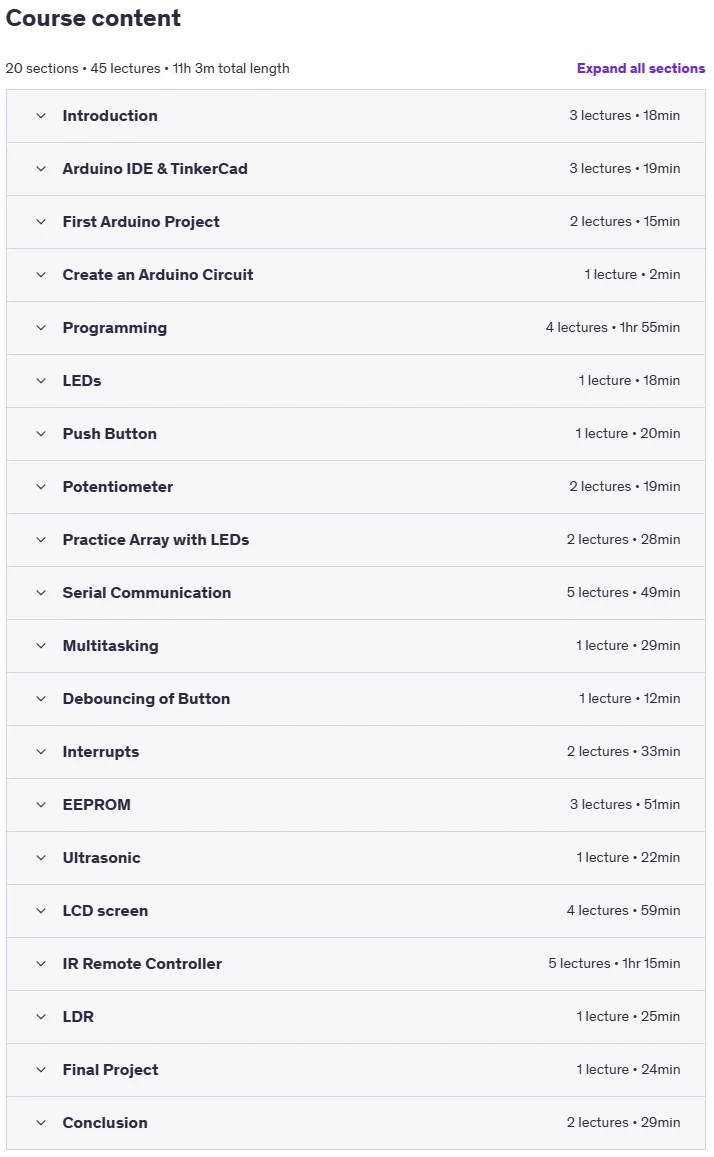This screenshot has width=714, height=1157.
Task: Expand Debouncing of Button chevron
Action: (x=41, y=699)
